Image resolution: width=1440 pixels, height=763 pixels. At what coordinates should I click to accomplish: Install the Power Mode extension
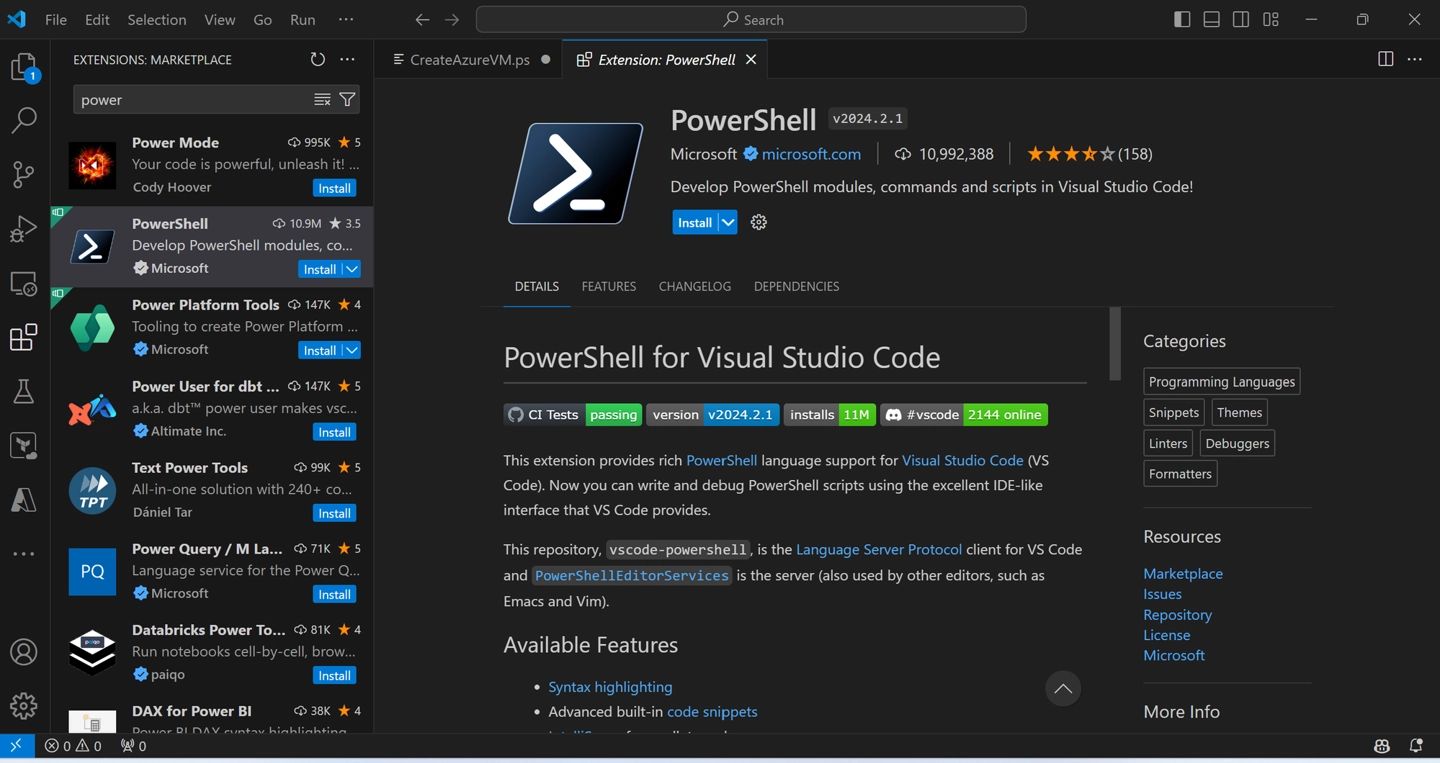pos(334,188)
